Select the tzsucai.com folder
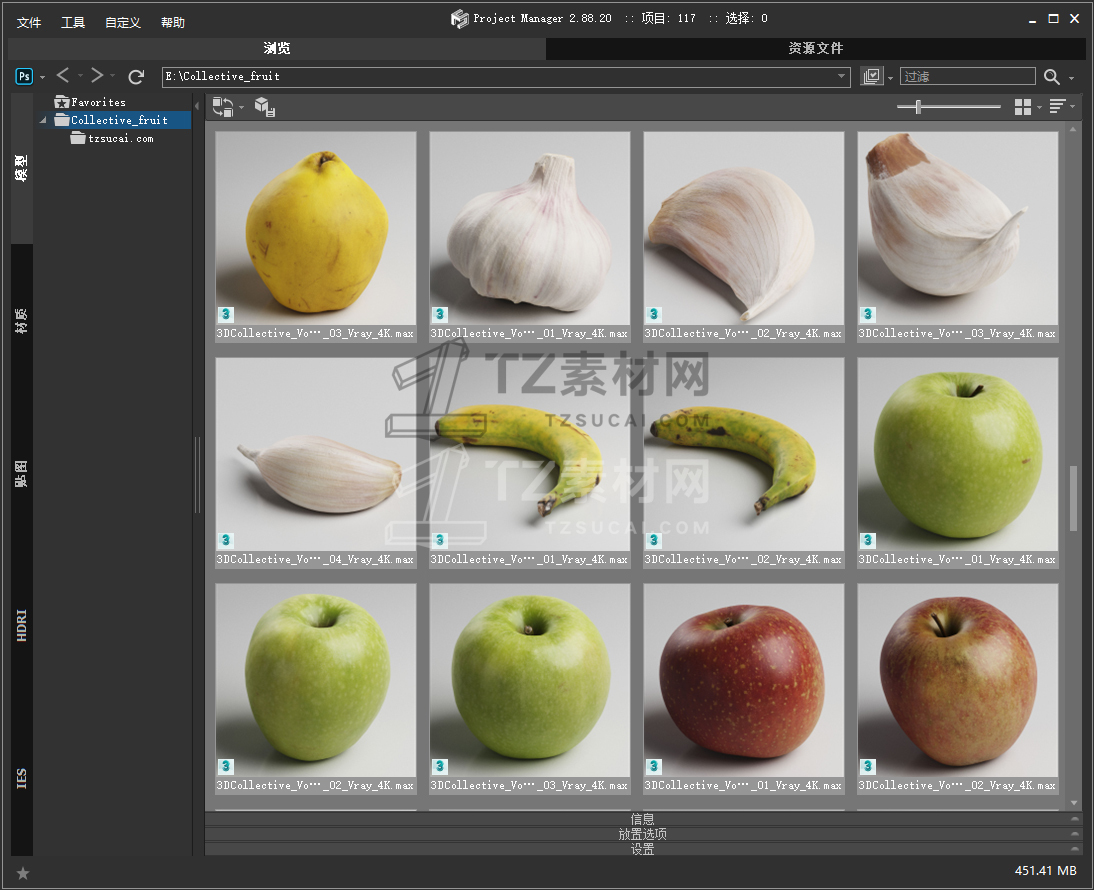1094x890 pixels. [120, 139]
